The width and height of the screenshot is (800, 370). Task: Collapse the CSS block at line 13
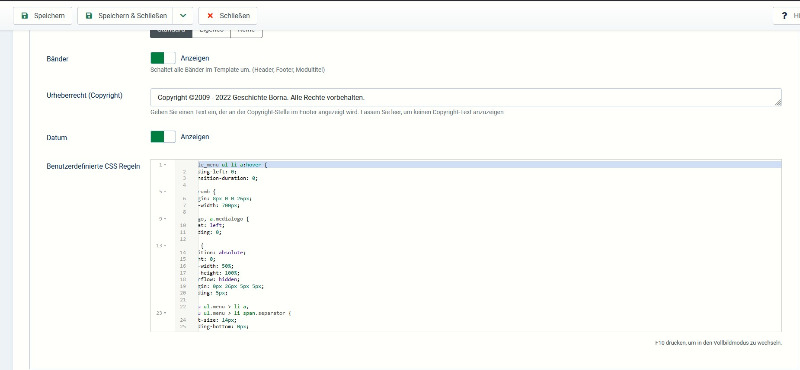click(x=164, y=245)
